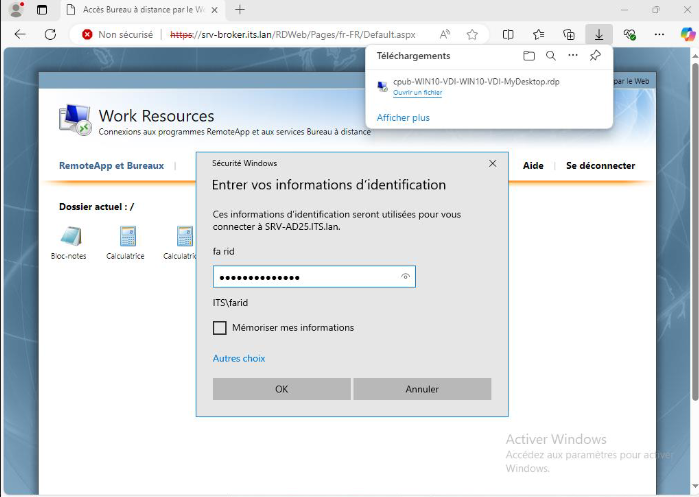The height and width of the screenshot is (497, 699).
Task: Toggle split screen view icon
Action: click(508, 34)
